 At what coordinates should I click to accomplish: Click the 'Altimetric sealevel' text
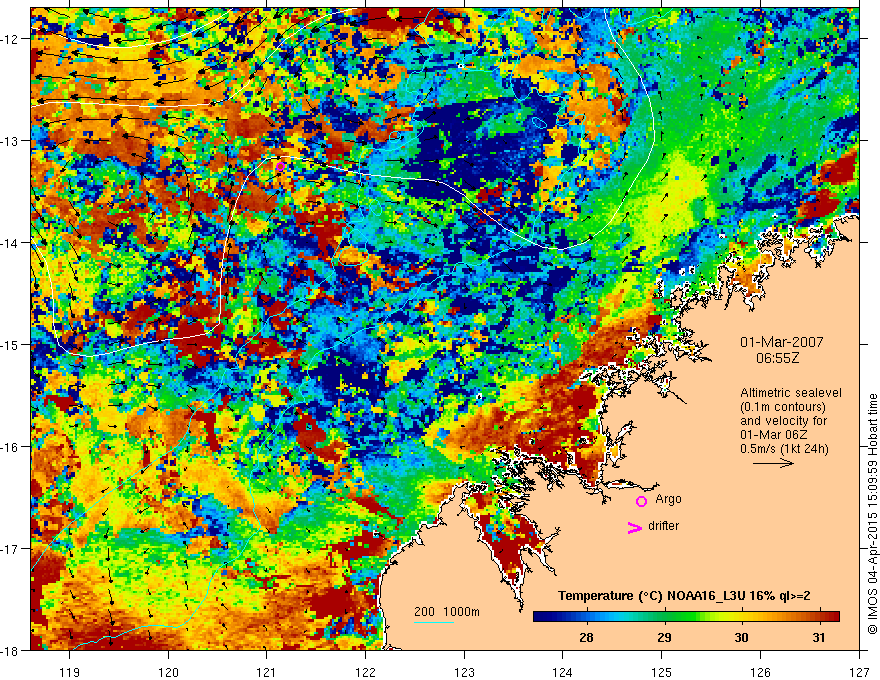pos(790,393)
